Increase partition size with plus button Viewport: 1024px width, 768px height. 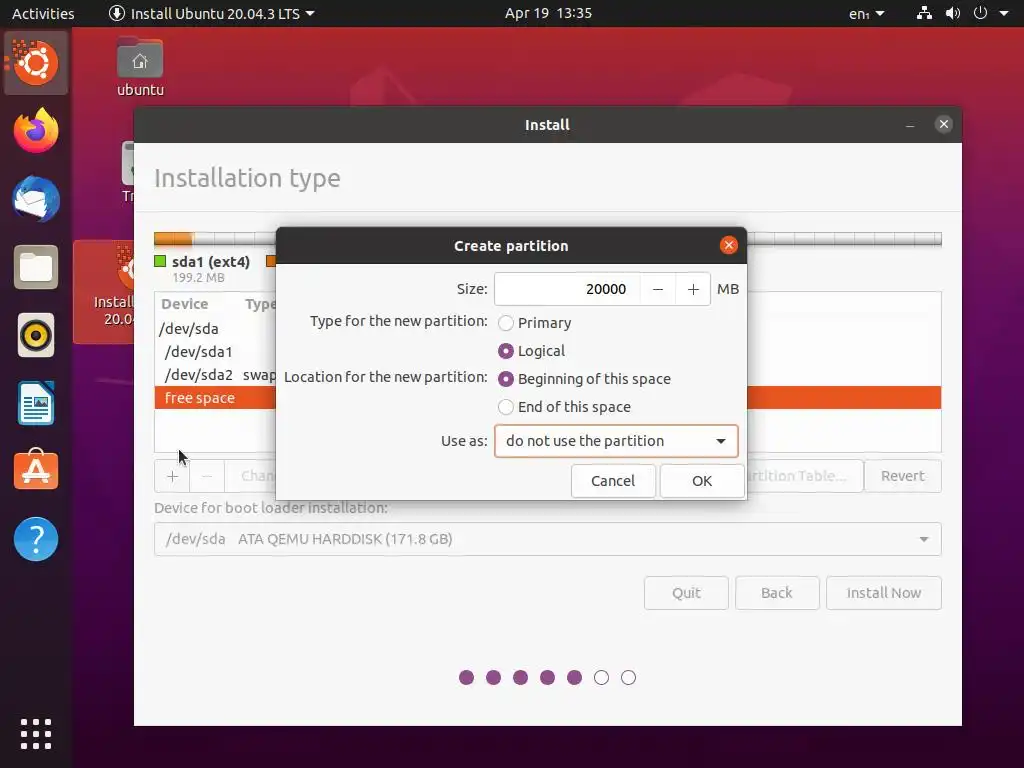(x=693, y=289)
